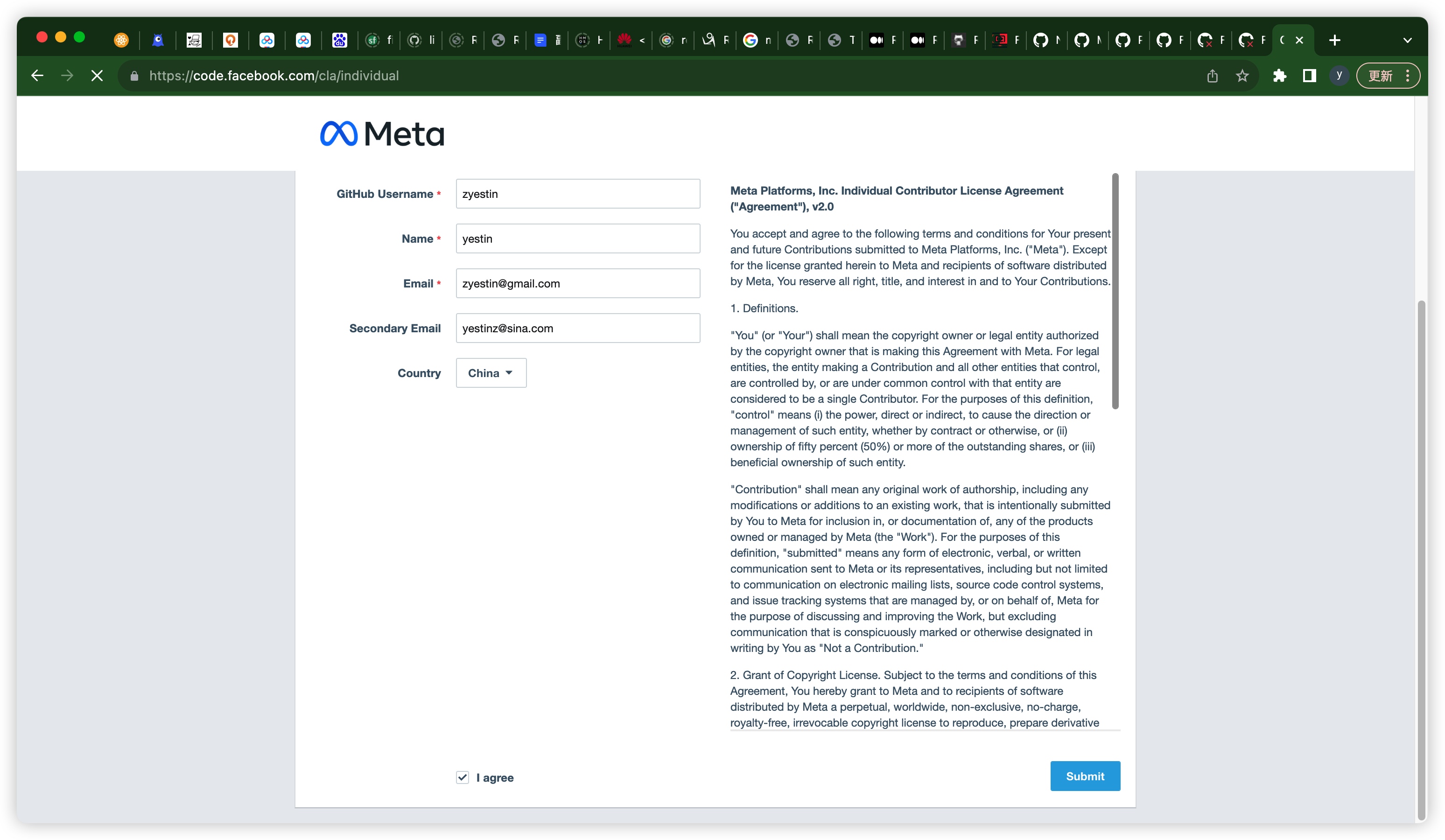Open the tab search chevron

pyautogui.click(x=1407, y=40)
